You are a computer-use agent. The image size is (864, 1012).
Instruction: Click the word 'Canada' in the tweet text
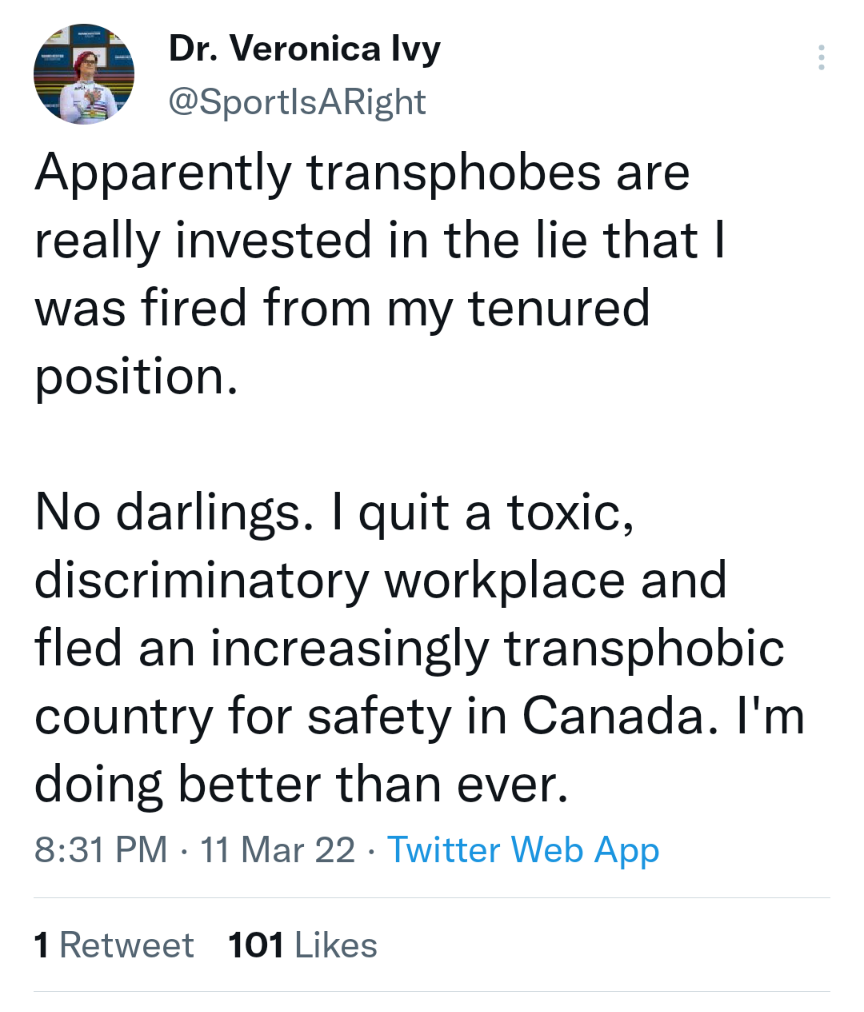(612, 716)
